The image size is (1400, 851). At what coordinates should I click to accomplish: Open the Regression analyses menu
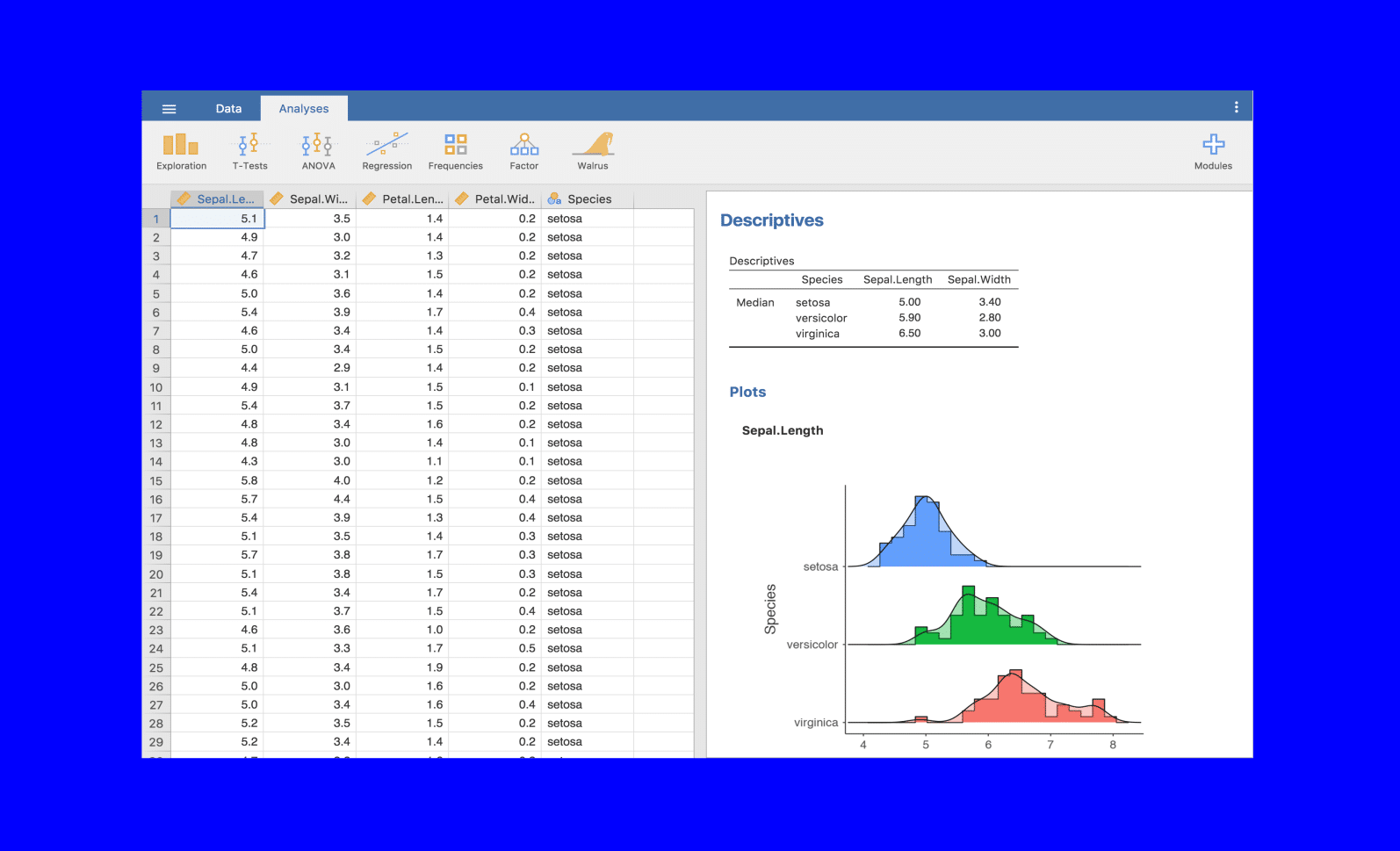tap(387, 151)
